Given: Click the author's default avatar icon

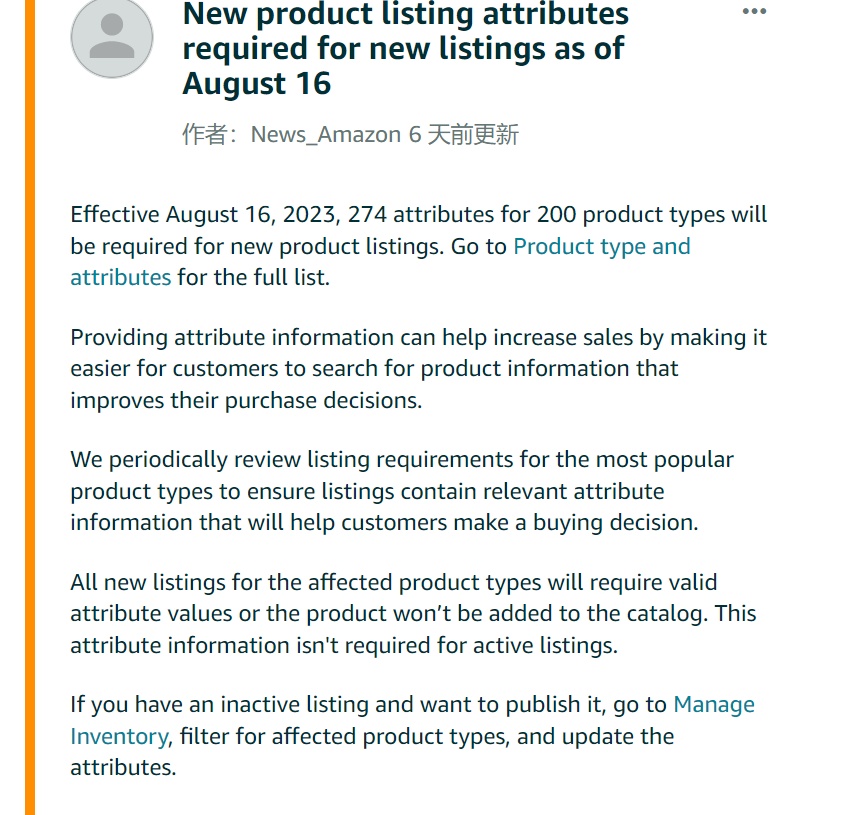Looking at the screenshot, I should pyautogui.click(x=112, y=37).
